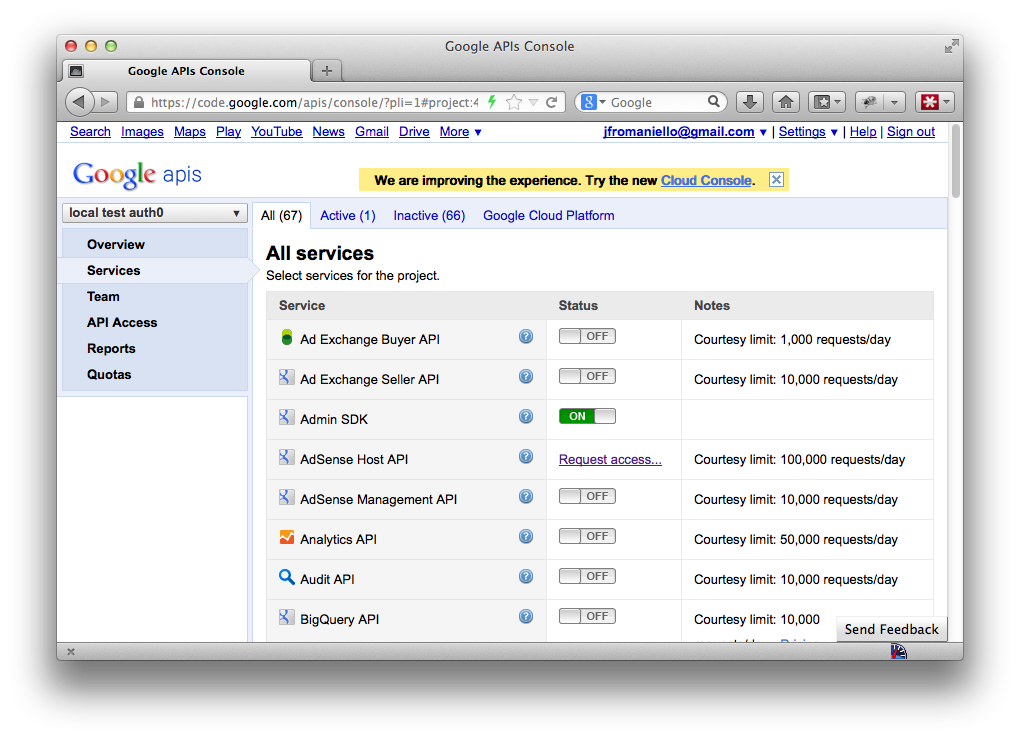Follow the Cloud Console link
The image size is (1020, 739).
tap(706, 180)
